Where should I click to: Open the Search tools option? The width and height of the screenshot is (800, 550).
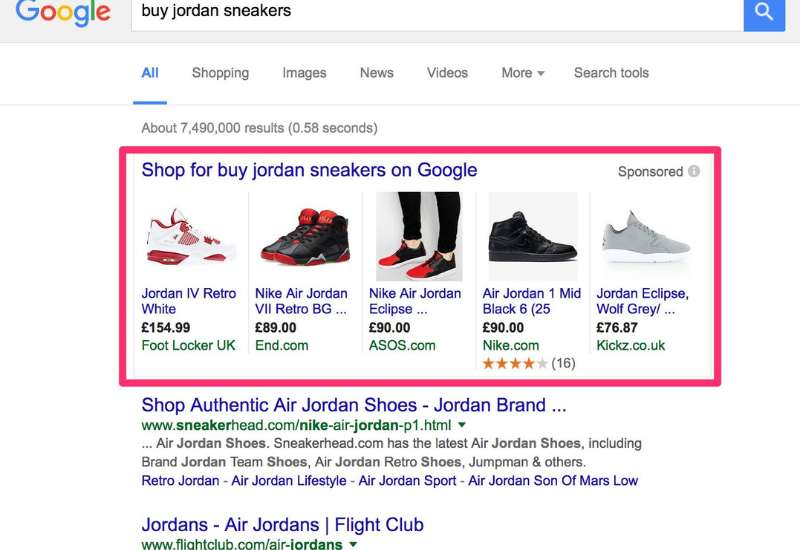[x=611, y=73]
